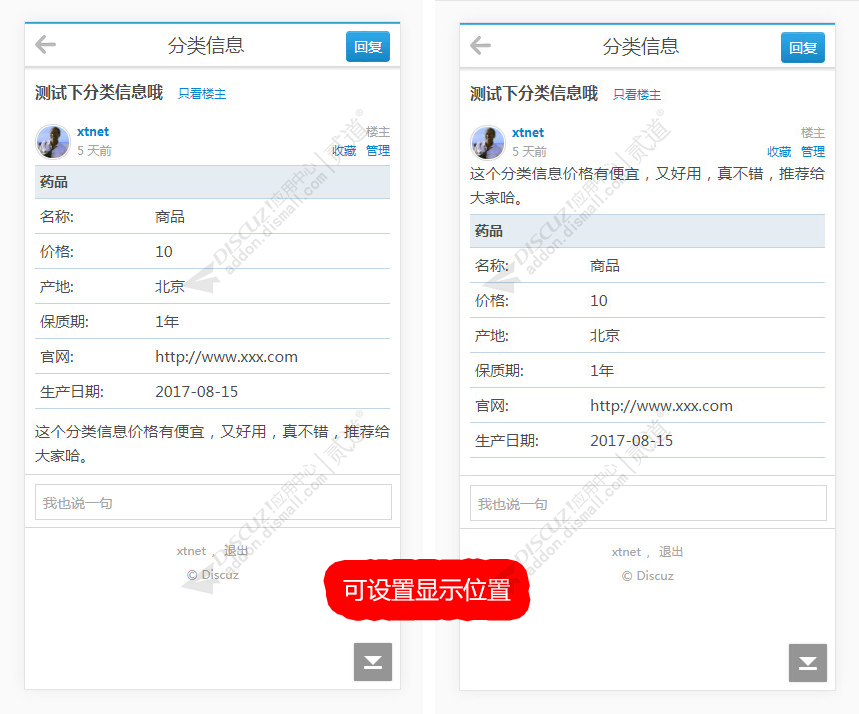Click xtnet footer link in left phone
The width and height of the screenshot is (859, 714).
(191, 551)
